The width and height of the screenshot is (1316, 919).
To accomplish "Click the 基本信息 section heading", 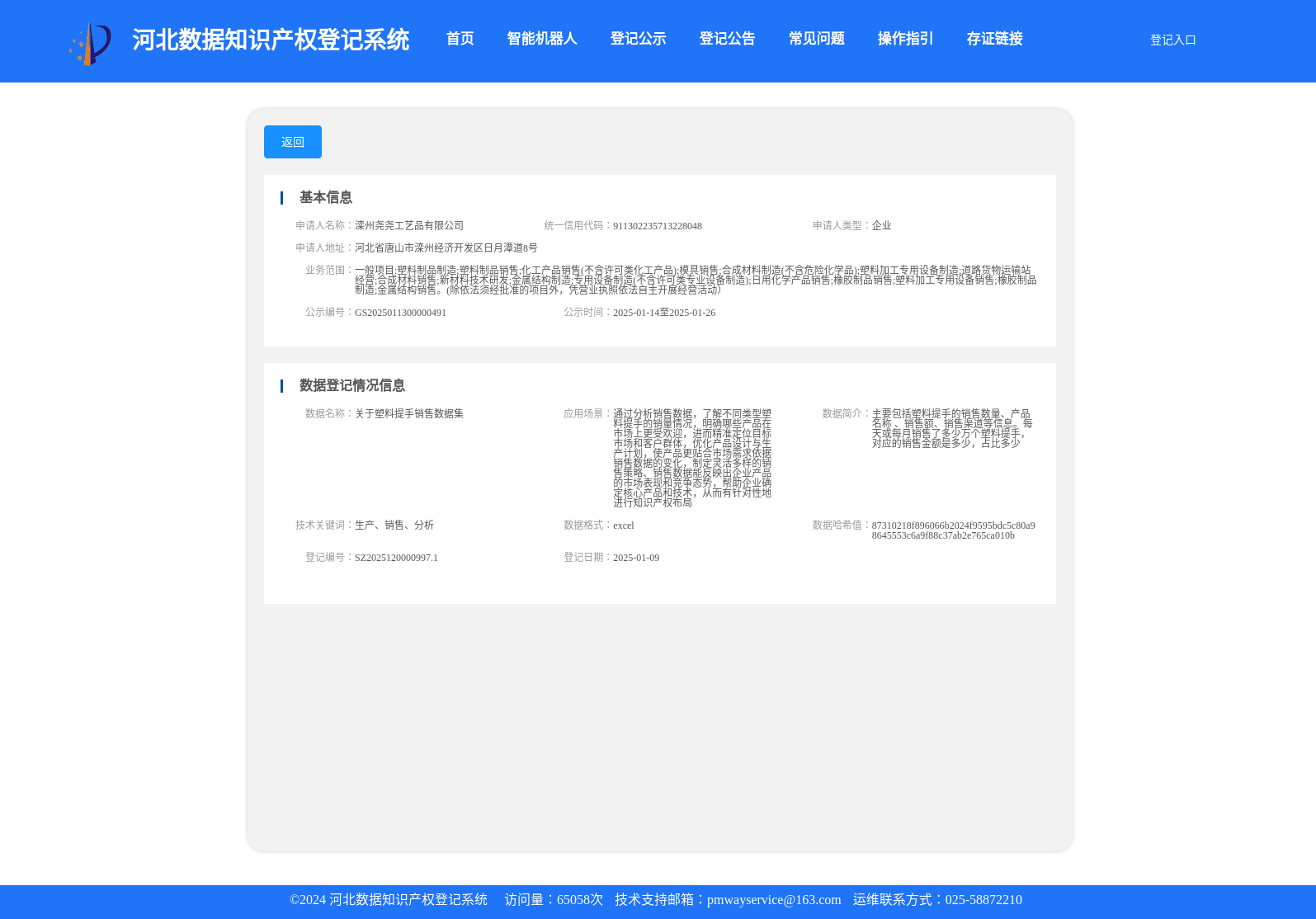I will [326, 197].
